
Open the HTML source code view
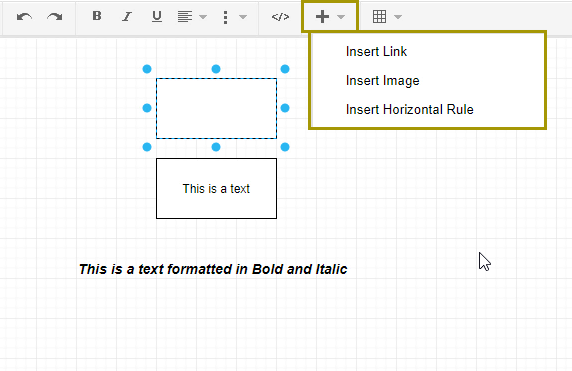[x=280, y=17]
